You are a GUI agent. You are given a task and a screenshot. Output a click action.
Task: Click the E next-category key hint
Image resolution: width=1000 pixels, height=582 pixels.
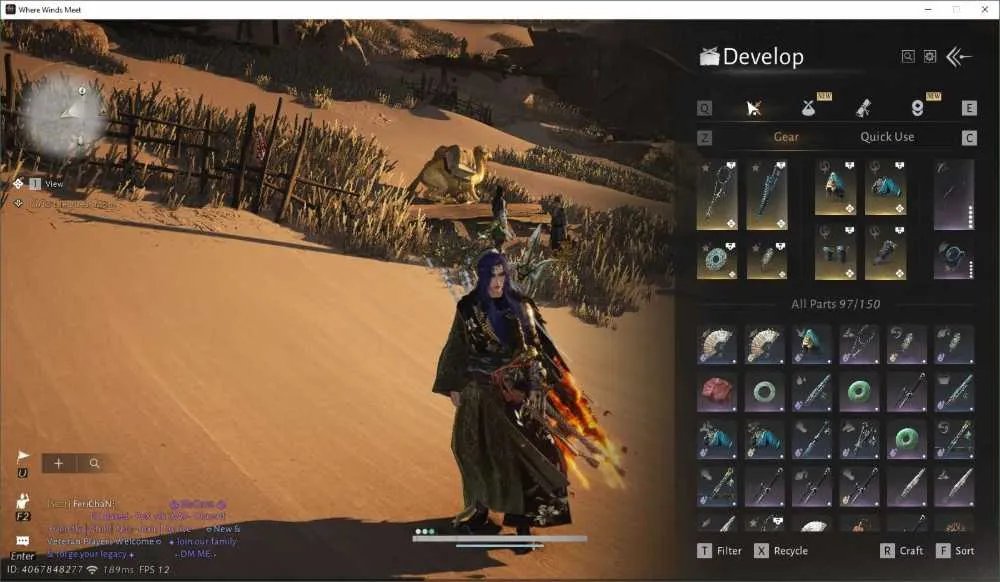(969, 108)
